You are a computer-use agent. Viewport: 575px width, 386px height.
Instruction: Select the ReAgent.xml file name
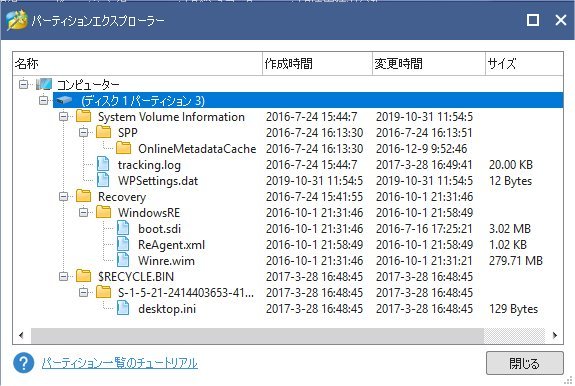[x=171, y=245]
